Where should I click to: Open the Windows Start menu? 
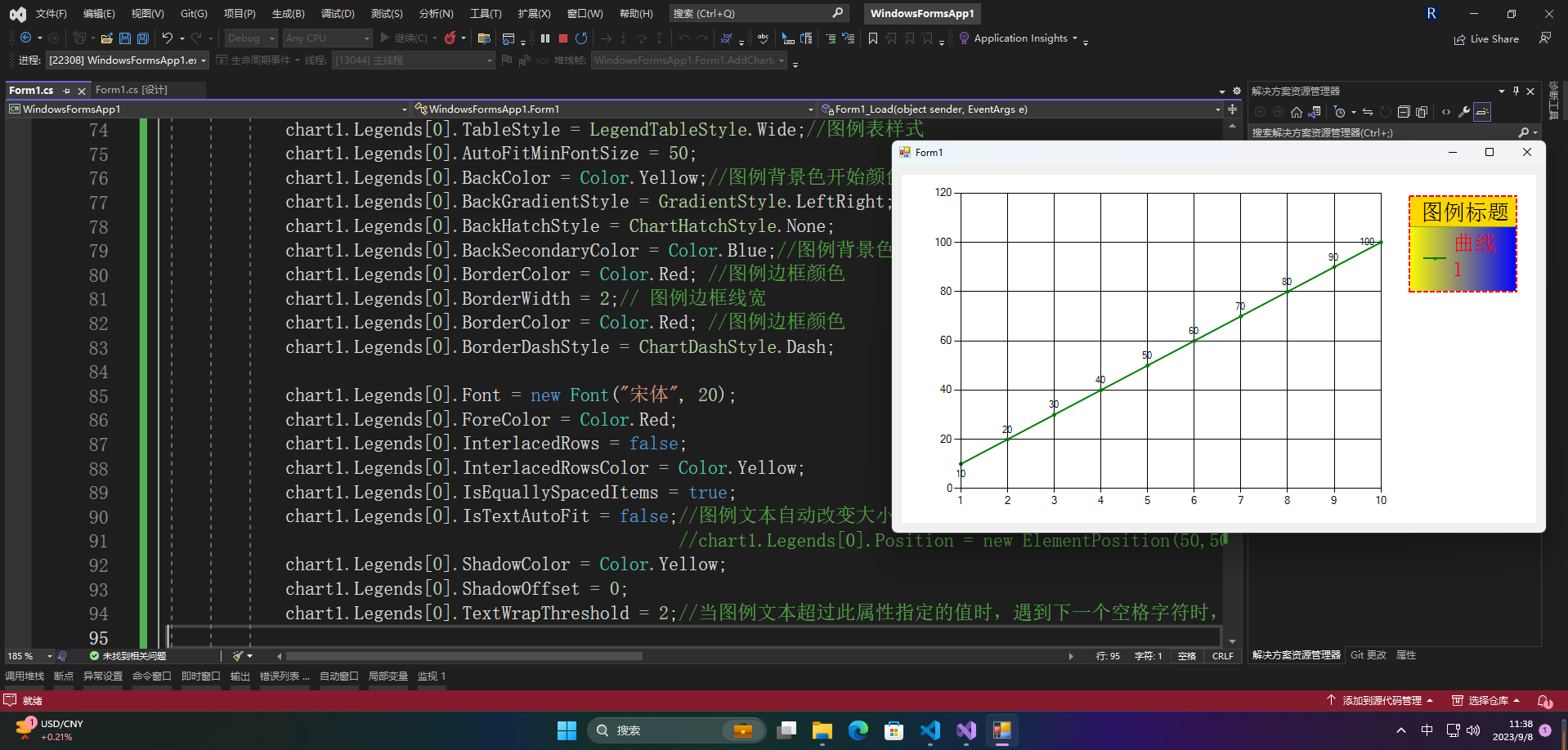[x=567, y=730]
